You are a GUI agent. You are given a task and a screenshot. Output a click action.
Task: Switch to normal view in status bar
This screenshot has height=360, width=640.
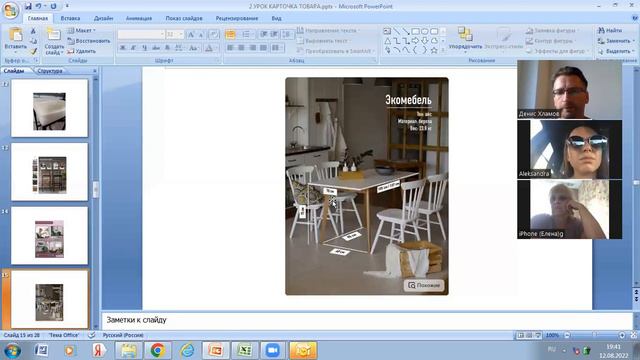click(x=520, y=335)
